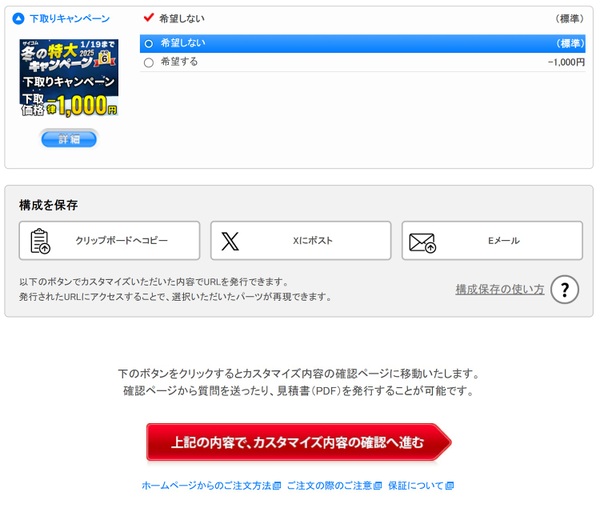Click the blue 詳細 button
The height and width of the screenshot is (516, 600).
[x=69, y=139]
